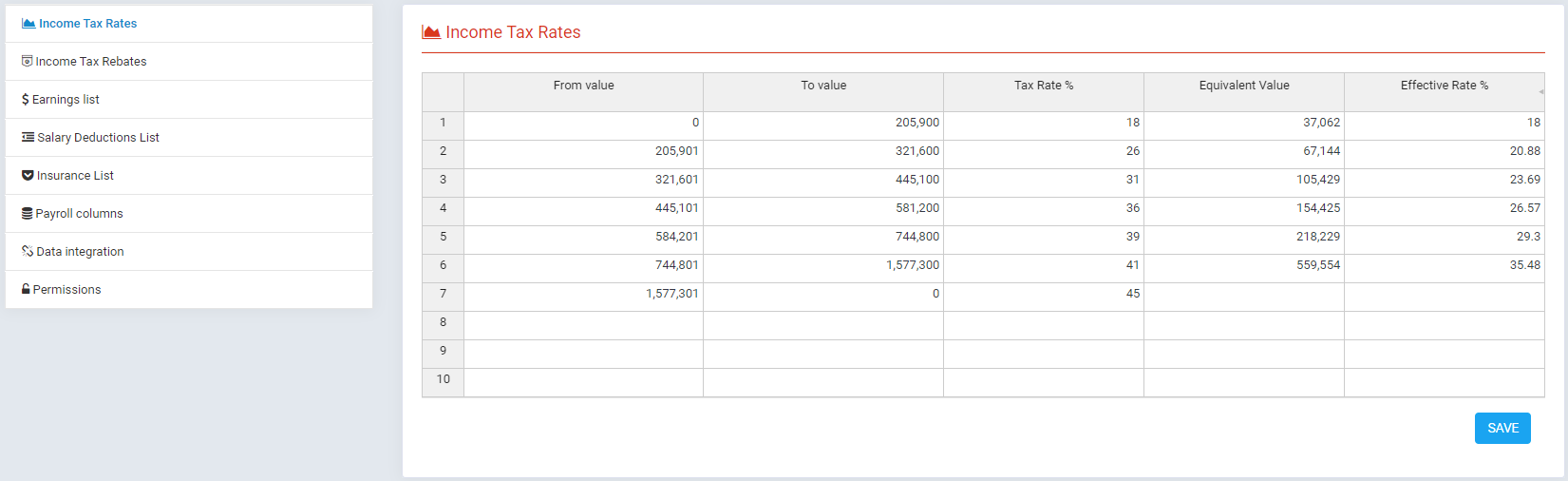Click the shield icon beside Insurance List

(x=28, y=176)
